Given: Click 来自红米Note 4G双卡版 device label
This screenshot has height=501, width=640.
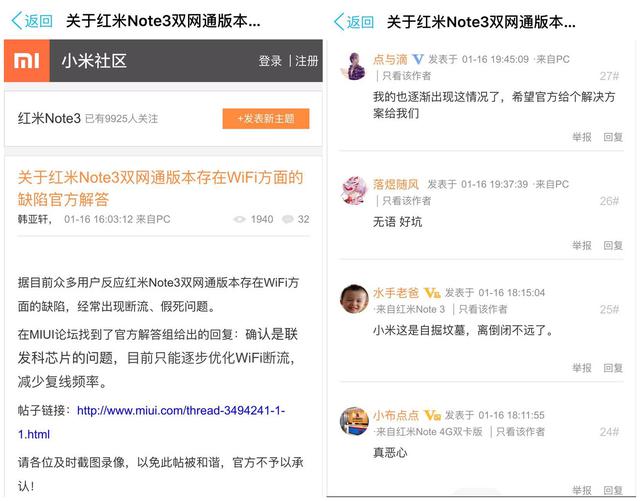Looking at the screenshot, I should [429, 432].
